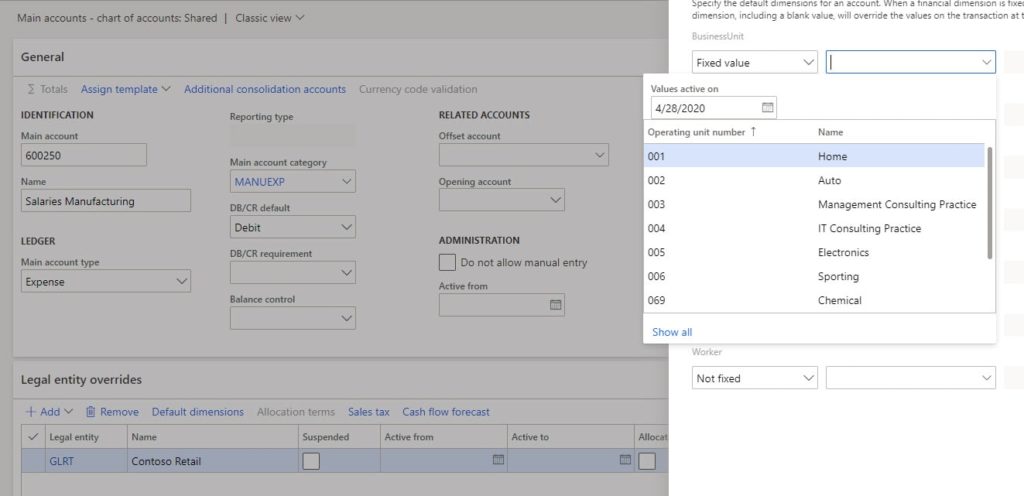The height and width of the screenshot is (496, 1024).
Task: Open Cash flow forecast
Action: tap(446, 412)
